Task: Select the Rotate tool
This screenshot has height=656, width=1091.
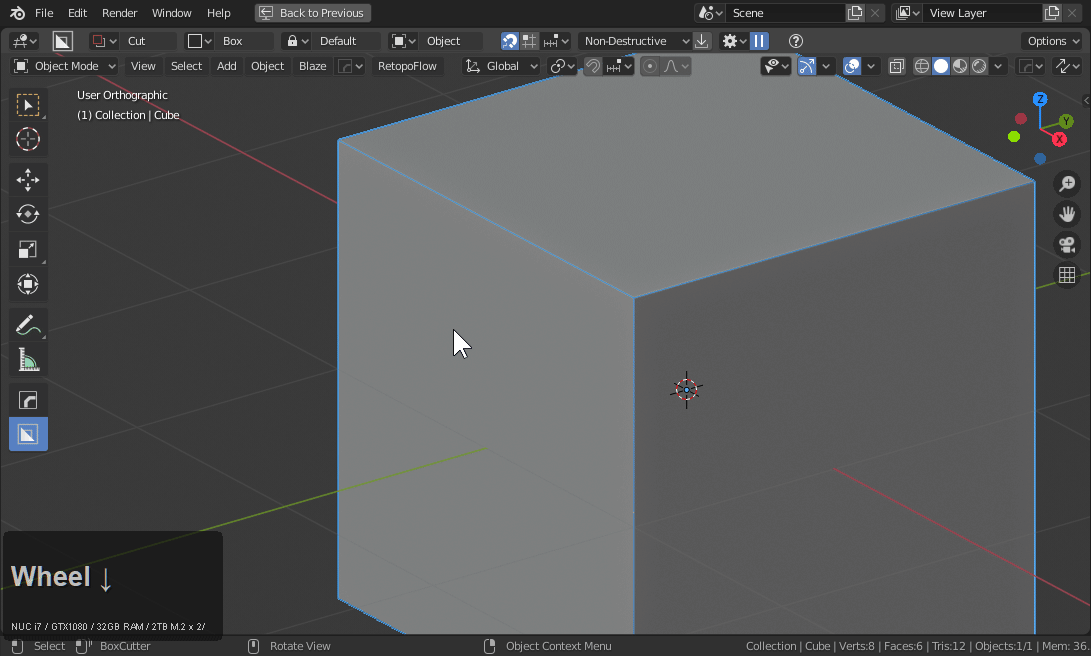Action: [x=28, y=214]
